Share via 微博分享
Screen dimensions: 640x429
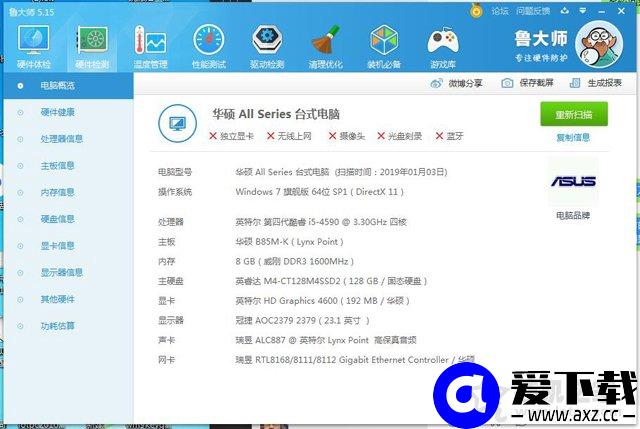(x=456, y=83)
